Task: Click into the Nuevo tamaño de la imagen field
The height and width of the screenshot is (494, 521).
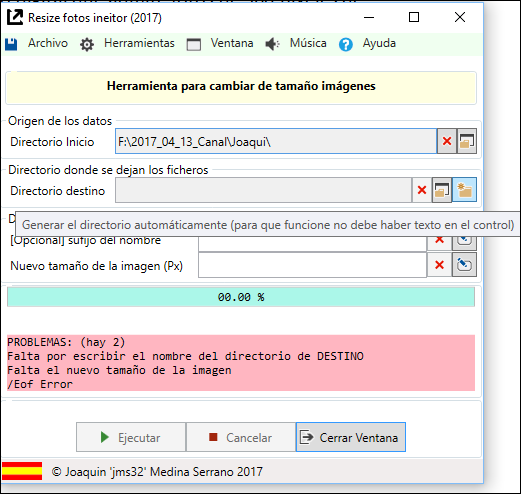Action: [x=313, y=265]
